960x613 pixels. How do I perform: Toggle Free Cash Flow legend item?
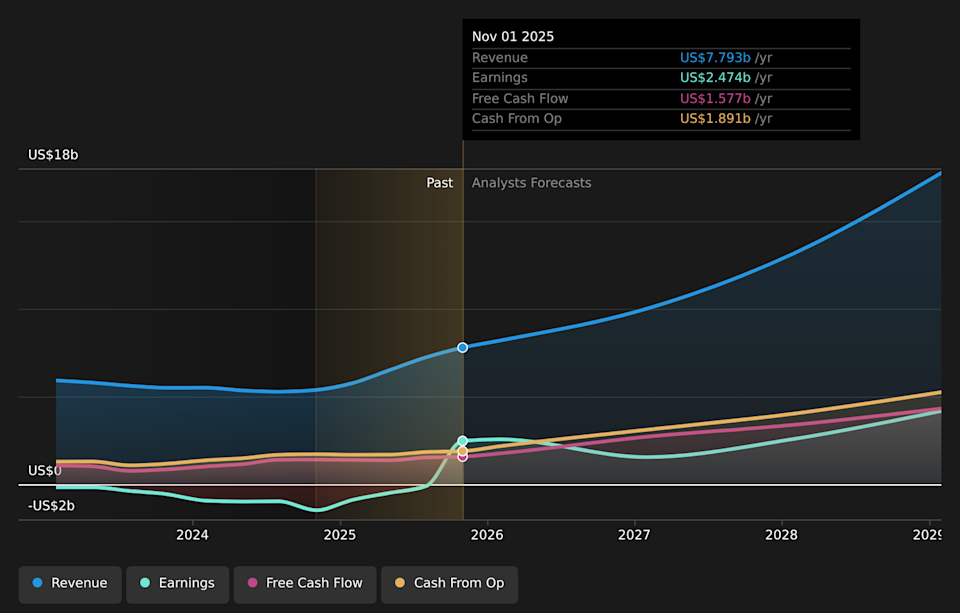coord(305,584)
